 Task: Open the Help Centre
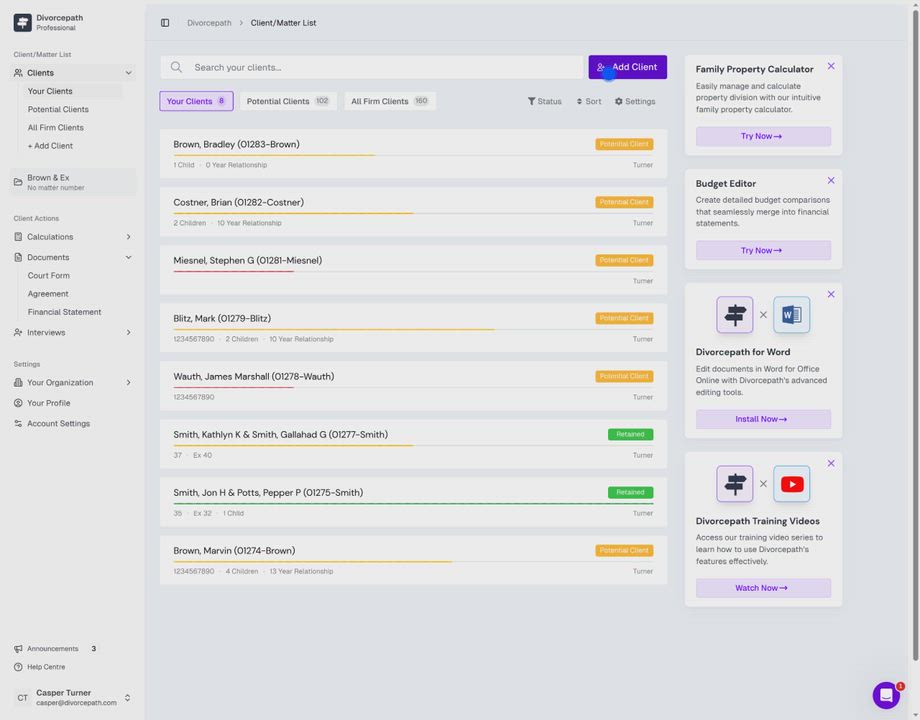tap(46, 667)
